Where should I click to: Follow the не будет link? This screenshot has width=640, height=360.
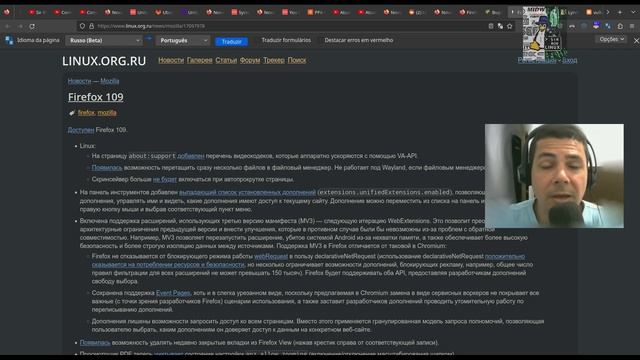(165, 179)
